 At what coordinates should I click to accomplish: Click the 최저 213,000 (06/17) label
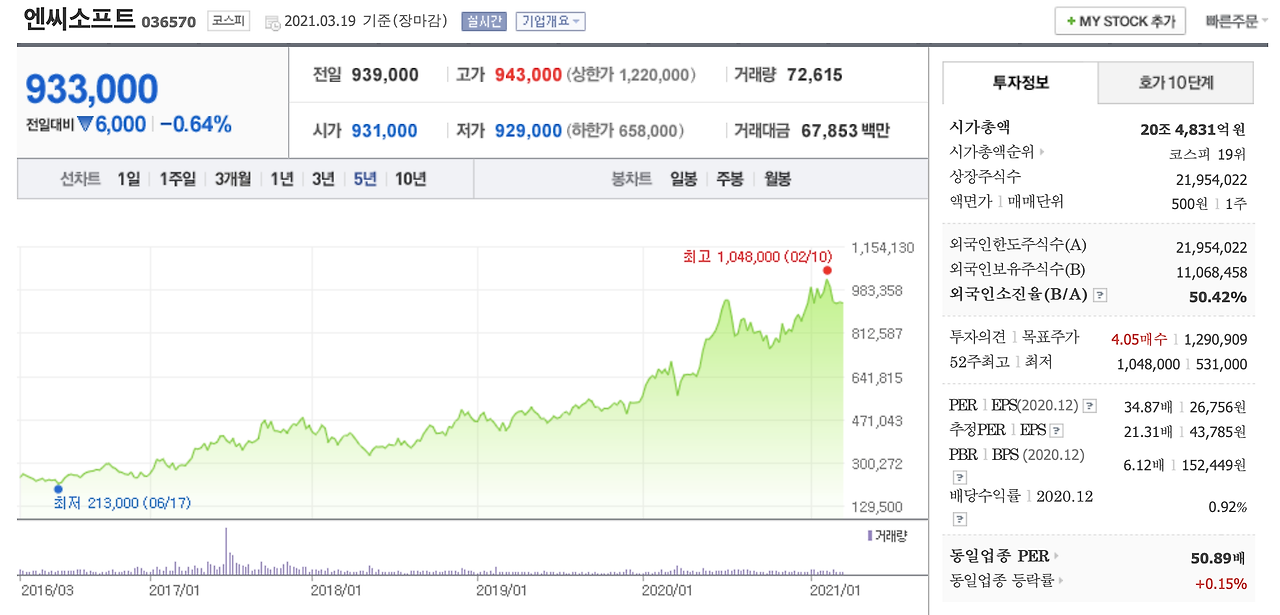(x=122, y=503)
